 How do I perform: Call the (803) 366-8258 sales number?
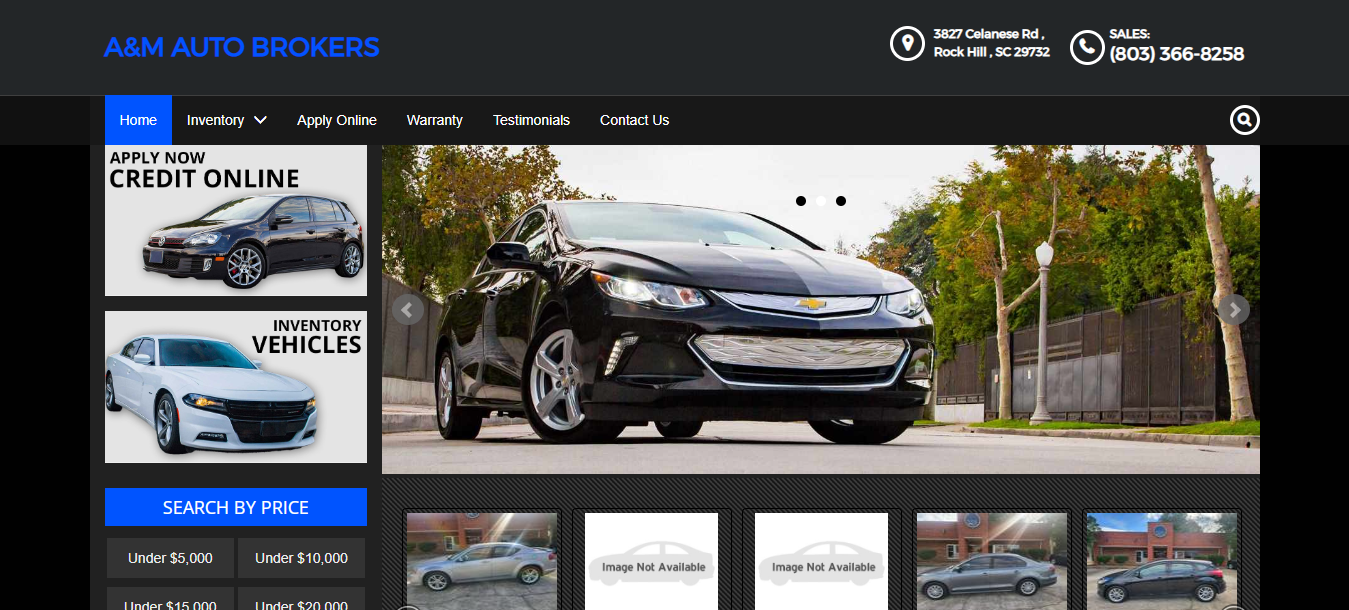(1176, 54)
